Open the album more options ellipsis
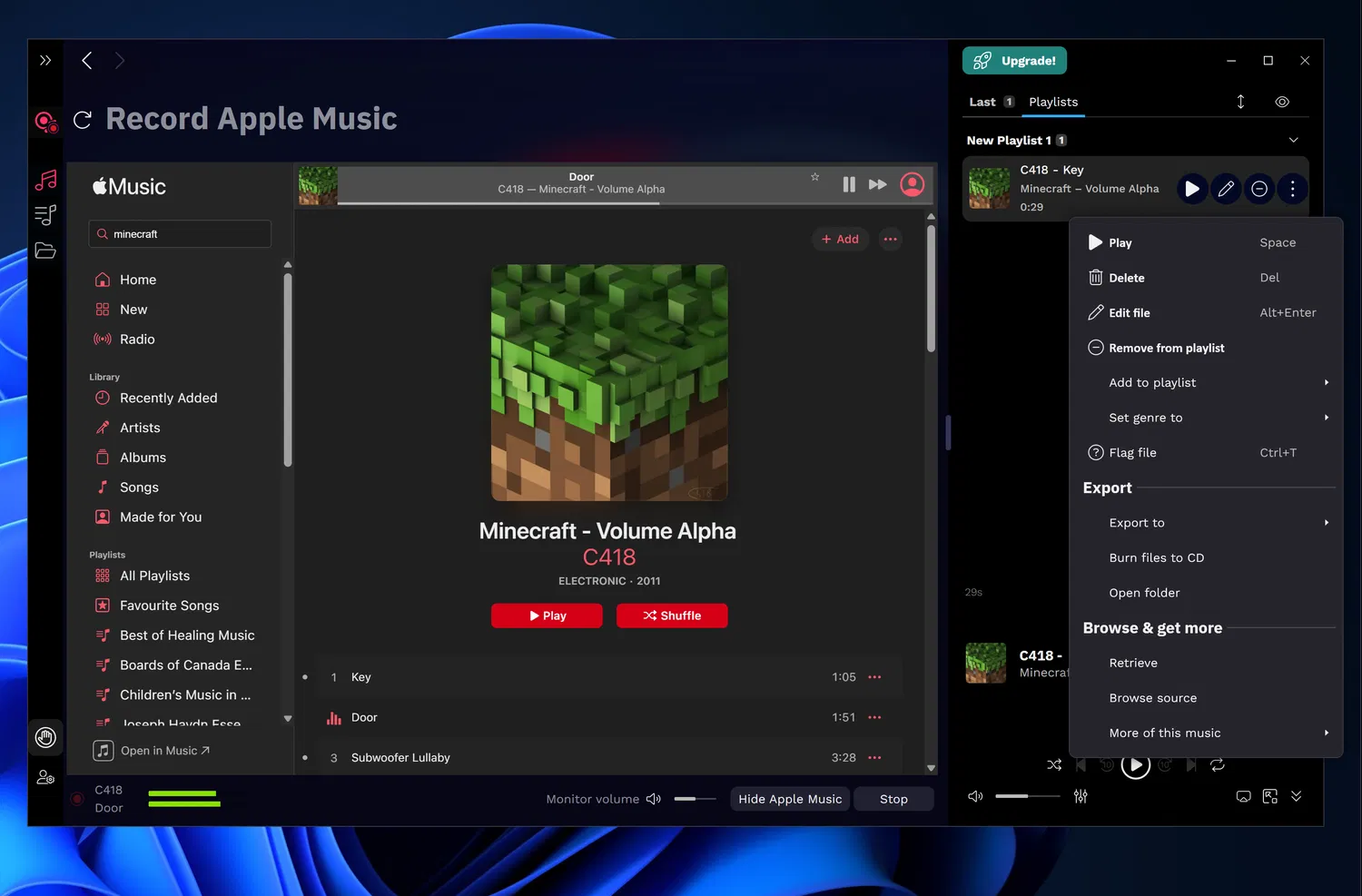This screenshot has height=896, width=1362. click(x=891, y=239)
